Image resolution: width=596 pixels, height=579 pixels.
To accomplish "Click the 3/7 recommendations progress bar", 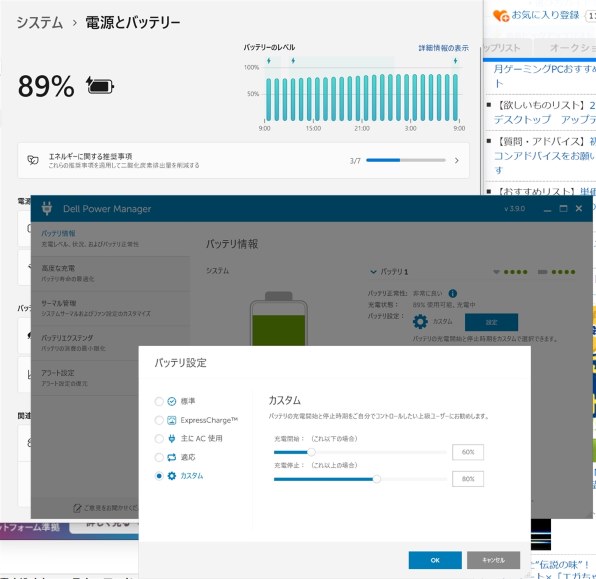I will (x=406, y=160).
